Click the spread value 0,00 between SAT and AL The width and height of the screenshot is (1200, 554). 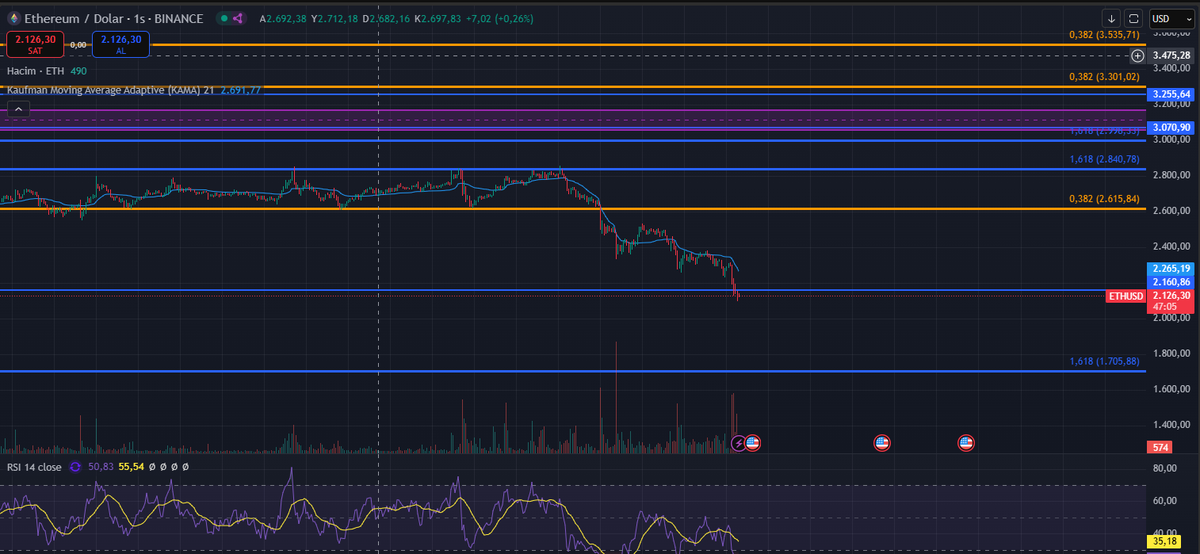pyautogui.click(x=79, y=44)
